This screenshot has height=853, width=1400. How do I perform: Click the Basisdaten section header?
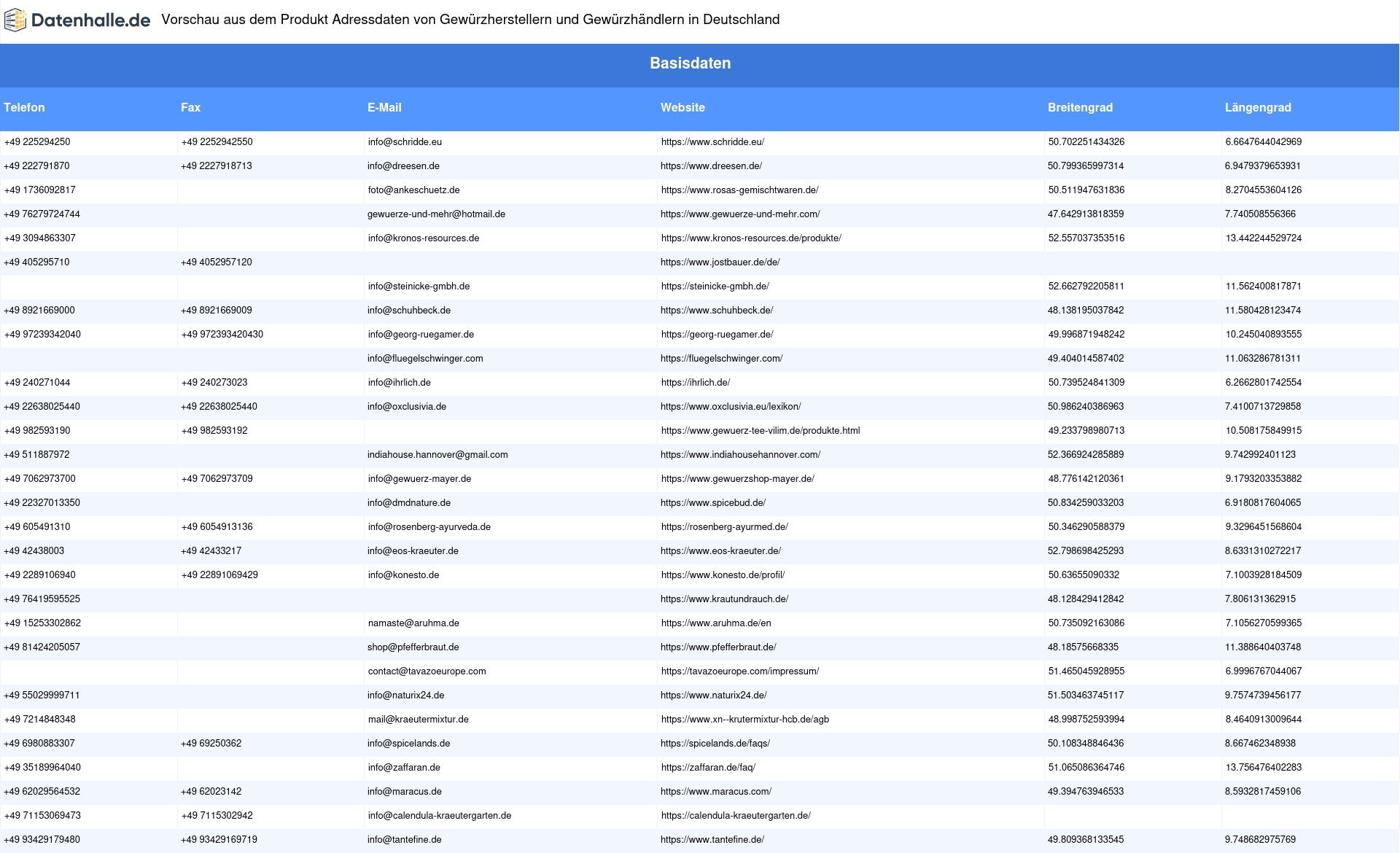(691, 63)
